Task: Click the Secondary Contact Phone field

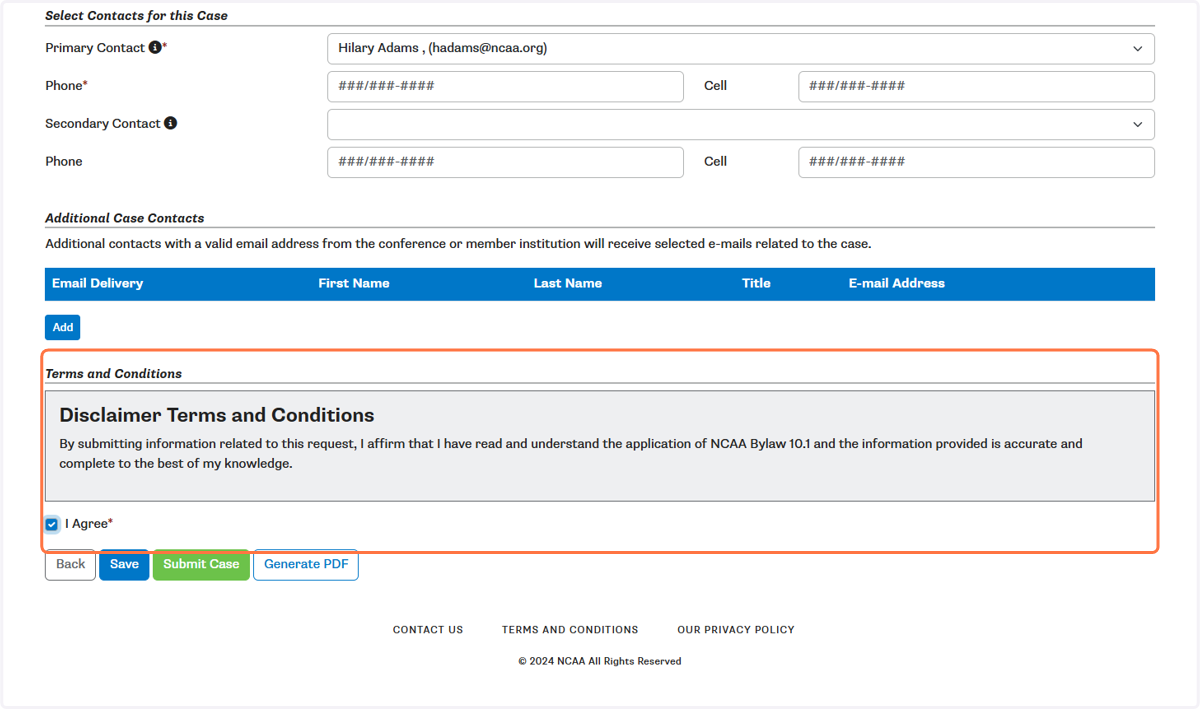Action: pyautogui.click(x=505, y=162)
